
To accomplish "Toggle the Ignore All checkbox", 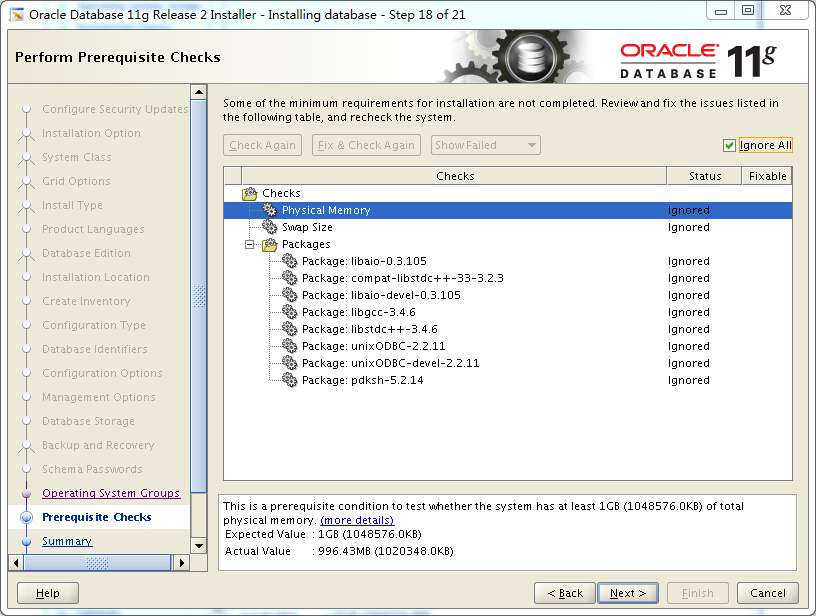I will (x=729, y=146).
